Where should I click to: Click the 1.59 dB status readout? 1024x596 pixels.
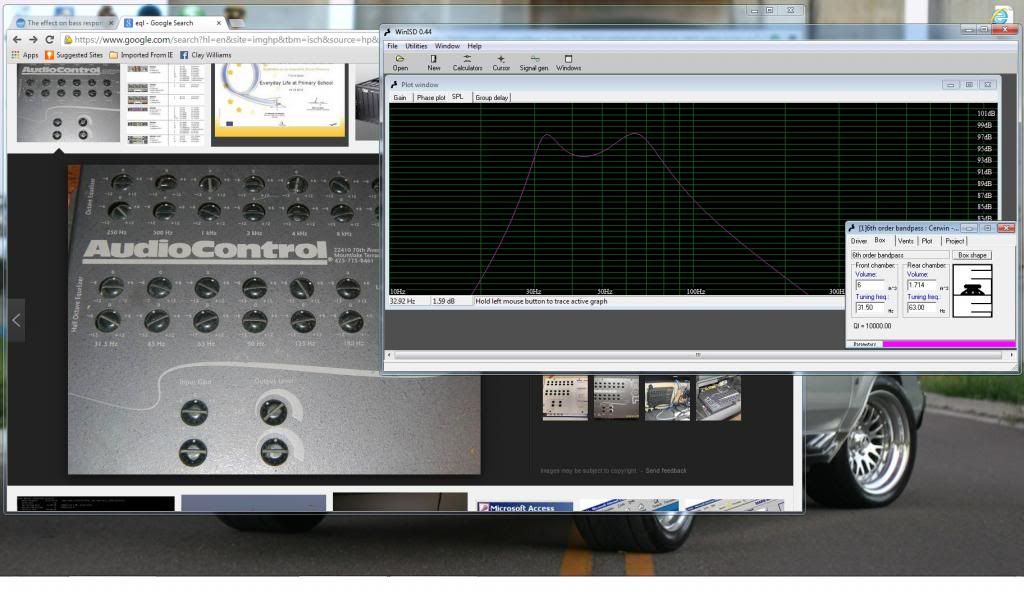(443, 302)
